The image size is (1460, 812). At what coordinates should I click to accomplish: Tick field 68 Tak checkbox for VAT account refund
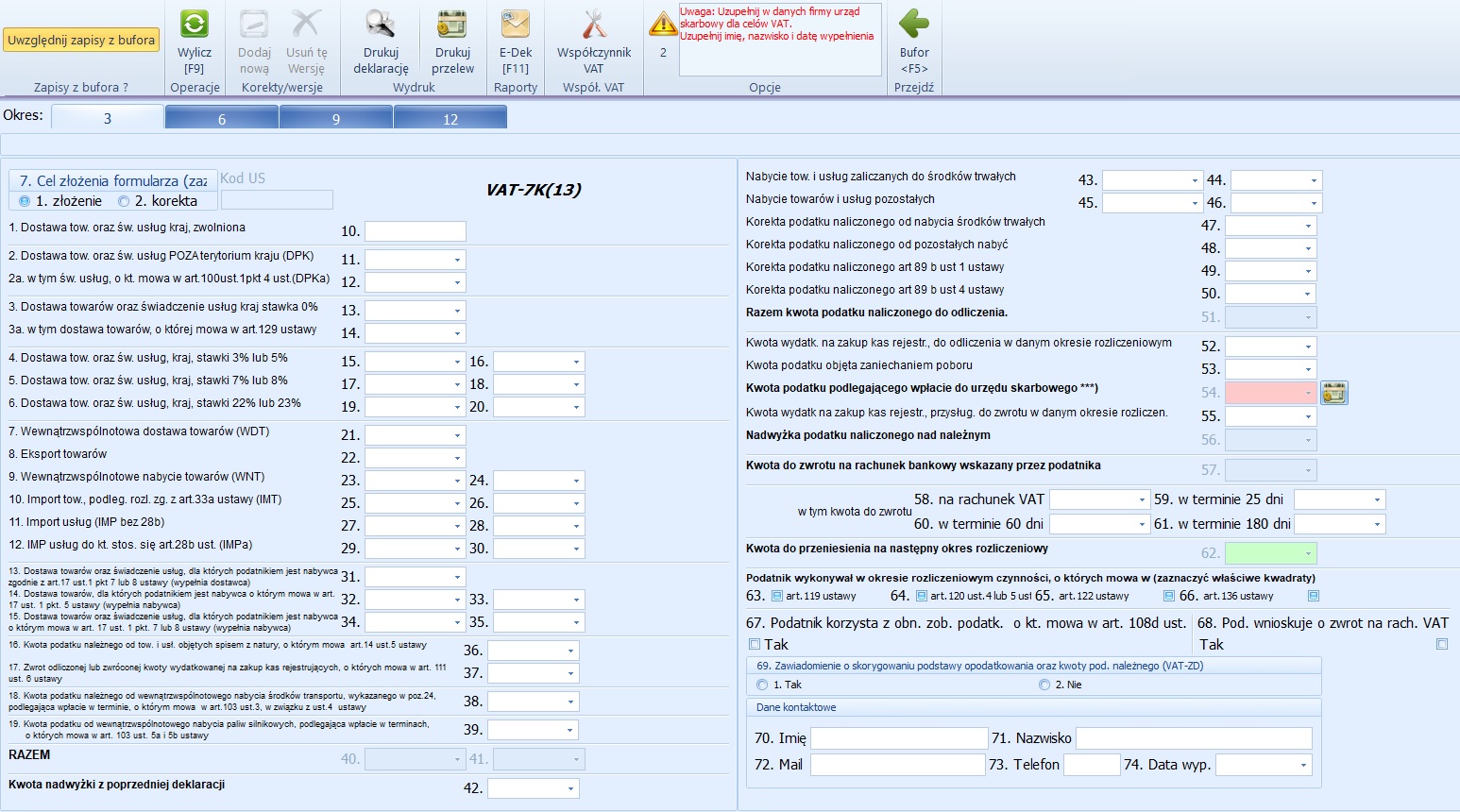[x=1442, y=644]
